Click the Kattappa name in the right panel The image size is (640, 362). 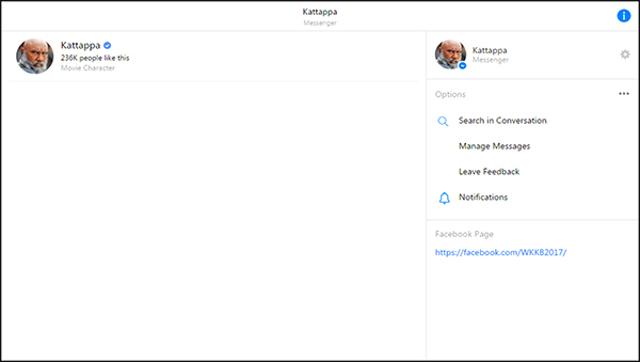tap(489, 50)
